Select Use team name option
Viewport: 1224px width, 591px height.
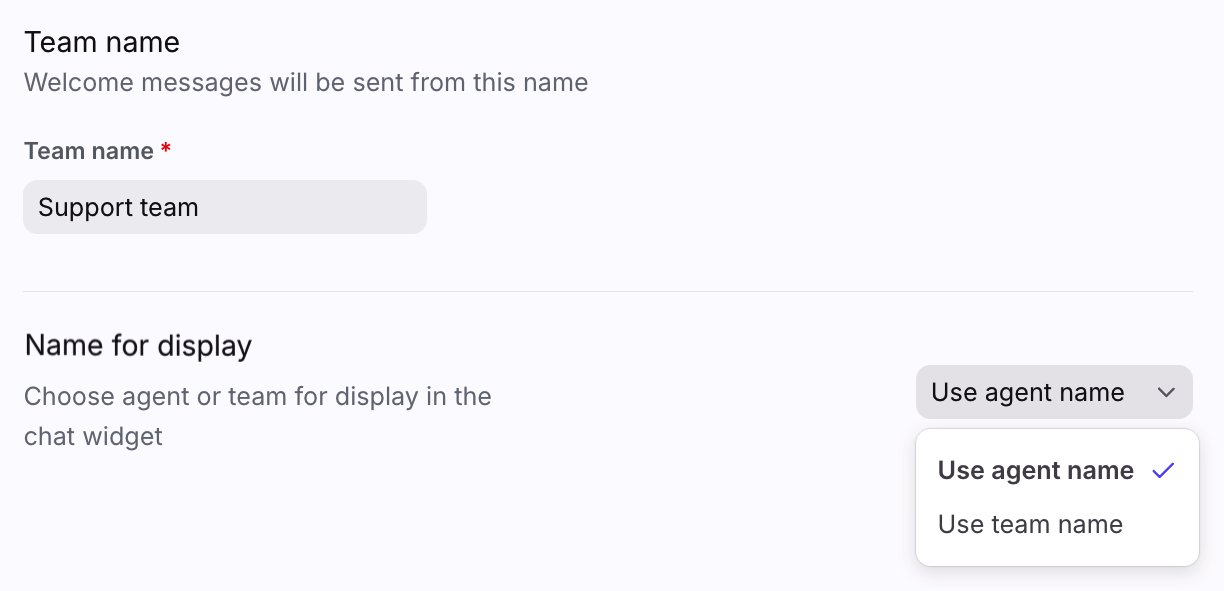coord(1030,524)
